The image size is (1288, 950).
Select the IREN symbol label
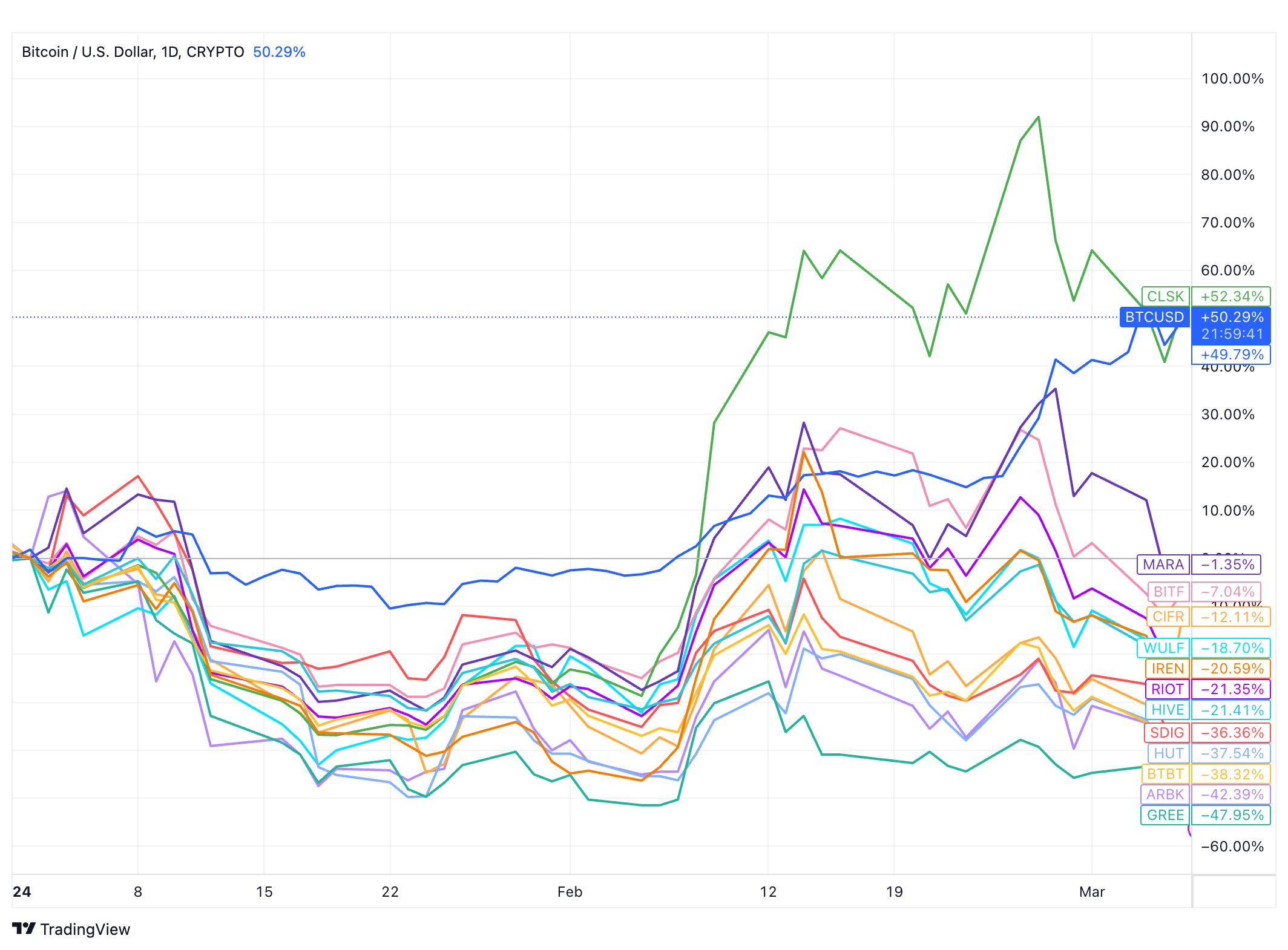(x=1167, y=669)
